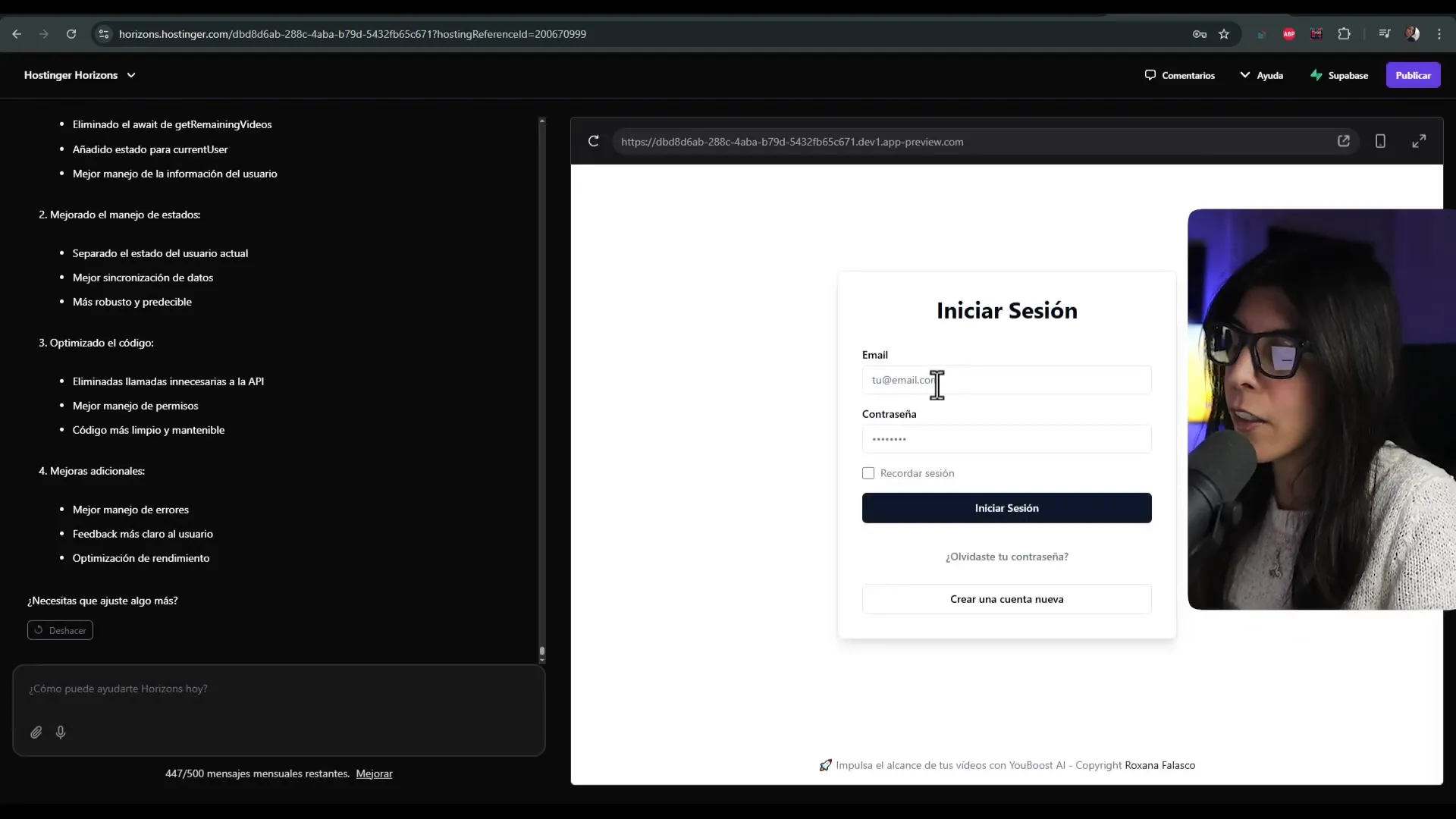The height and width of the screenshot is (819, 1456).
Task: Open the Comentarios panel
Action: click(x=1180, y=75)
